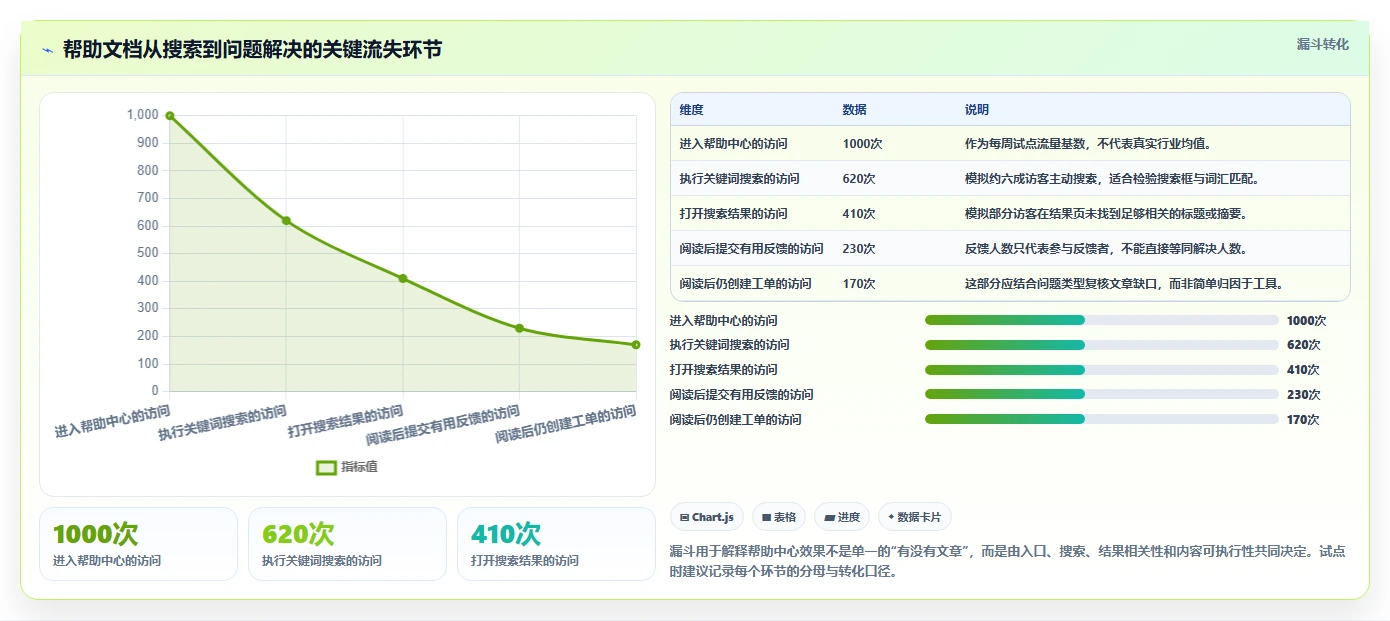Click the page title 帮助文档从搜索到问题解决的关键流失环节
This screenshot has width=1390, height=621.
click(x=252, y=50)
